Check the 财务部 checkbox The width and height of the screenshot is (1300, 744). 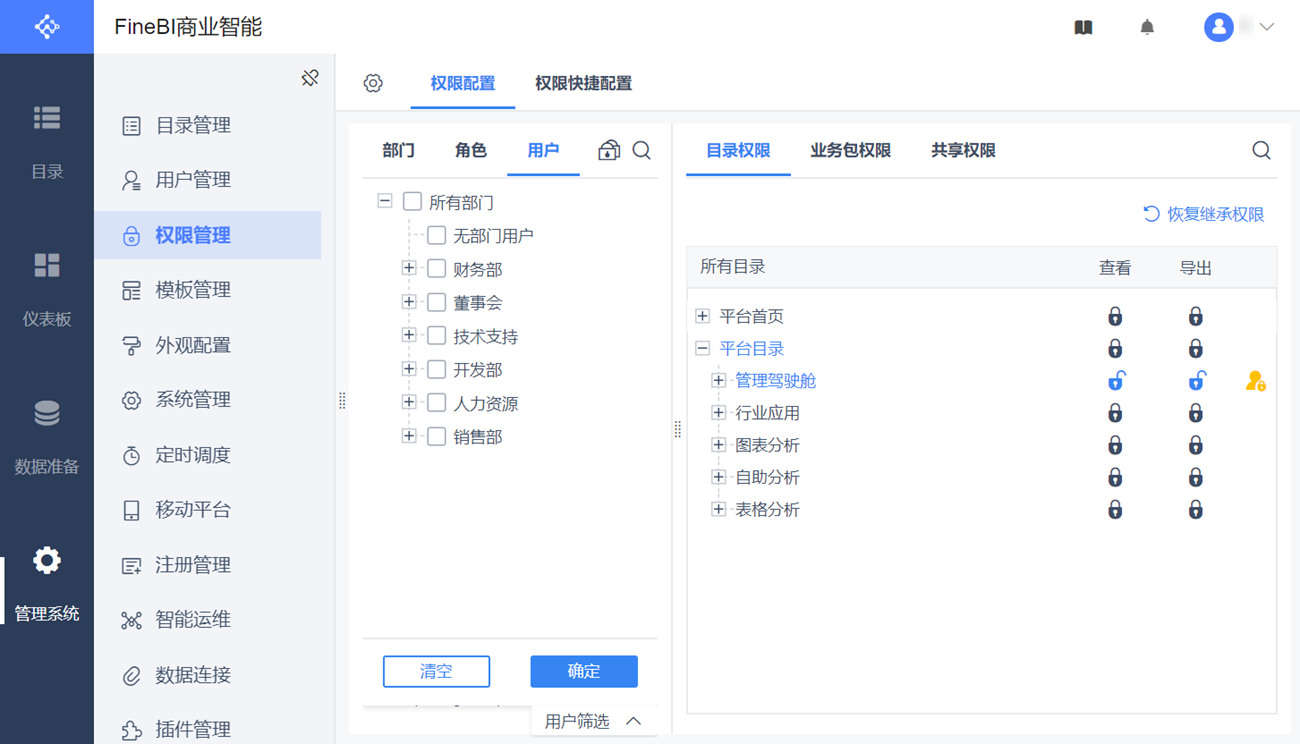(x=437, y=268)
